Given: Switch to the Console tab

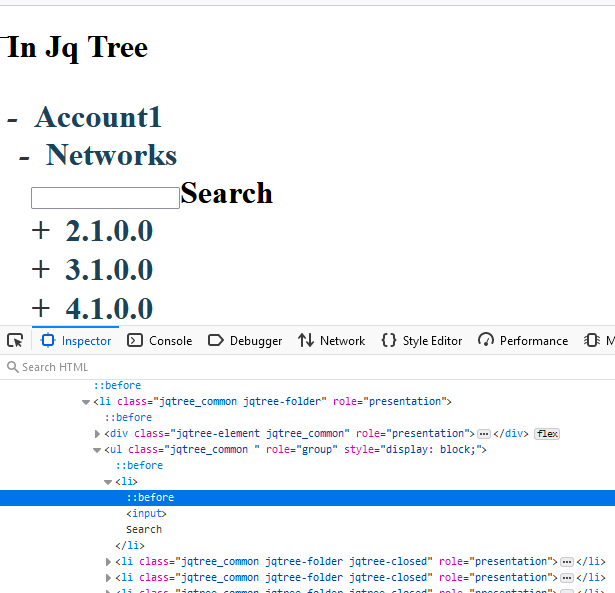Looking at the screenshot, I should point(160,340).
